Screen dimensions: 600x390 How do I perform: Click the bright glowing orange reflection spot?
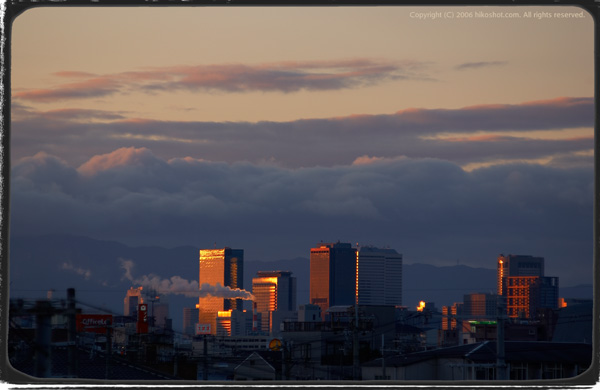click(x=421, y=305)
